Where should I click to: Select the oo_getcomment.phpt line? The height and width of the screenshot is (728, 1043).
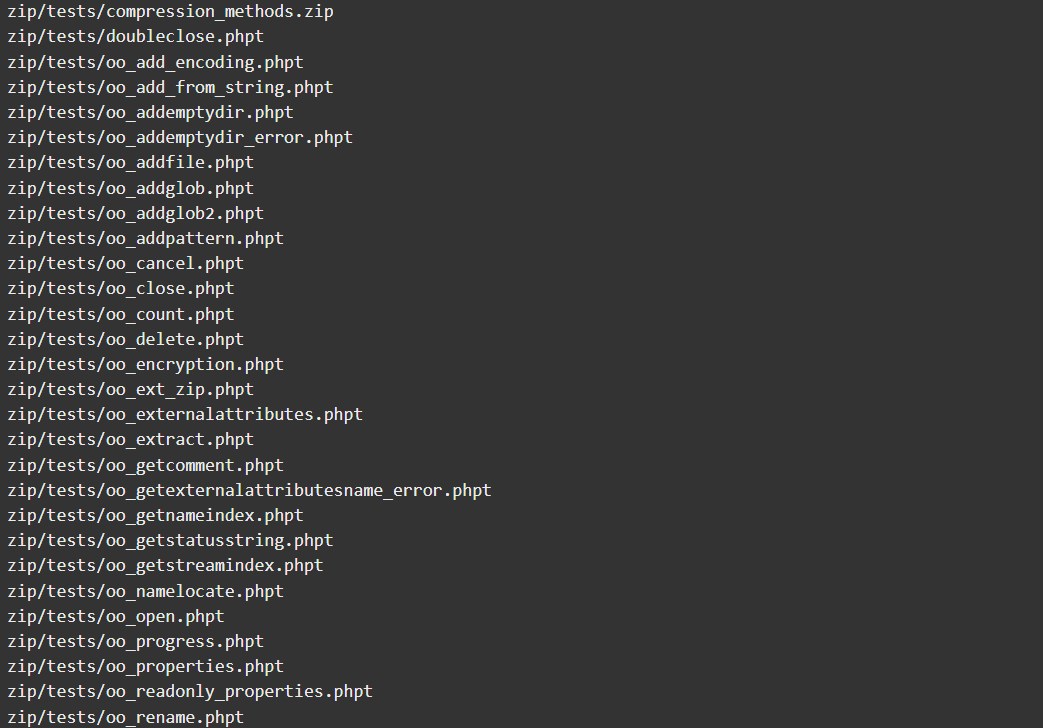(x=146, y=466)
